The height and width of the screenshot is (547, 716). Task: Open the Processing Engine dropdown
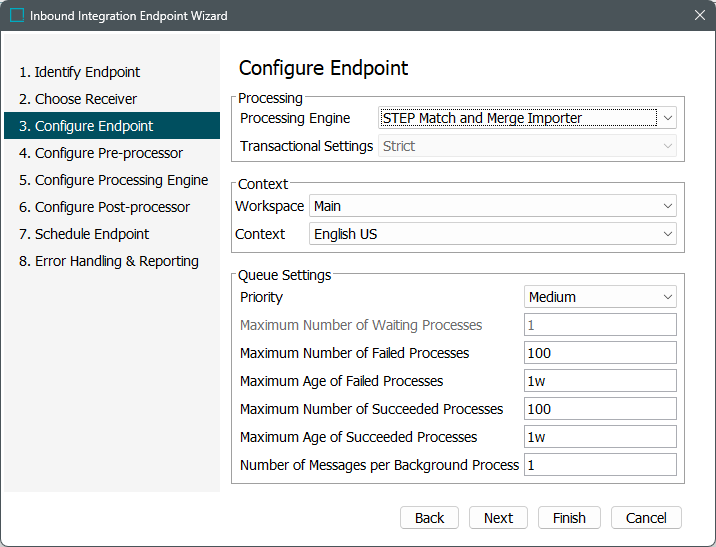point(527,118)
